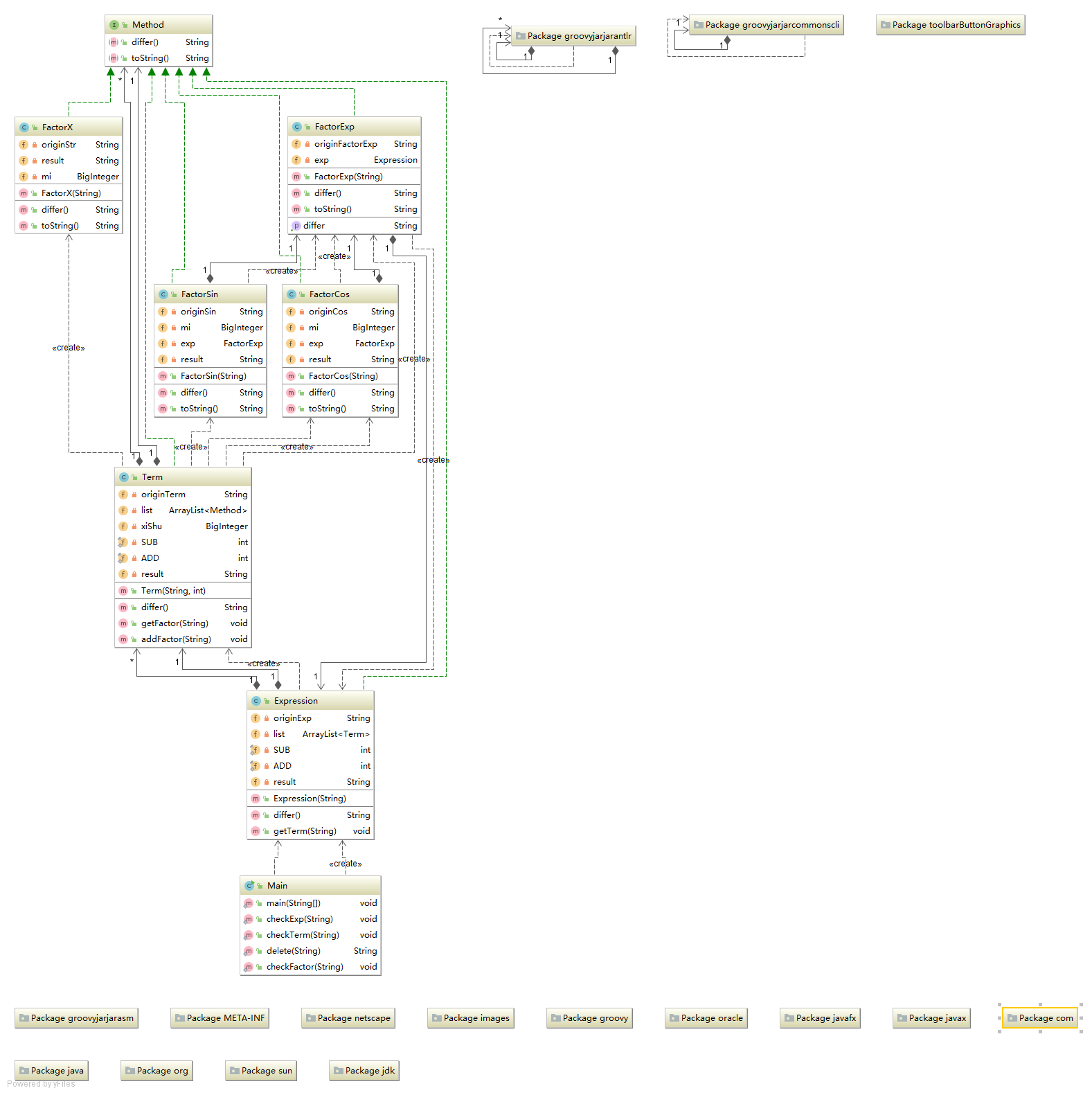Click the field icon beside originCos in FactorCos
Screen dimensions: 1092x1095
click(x=291, y=312)
